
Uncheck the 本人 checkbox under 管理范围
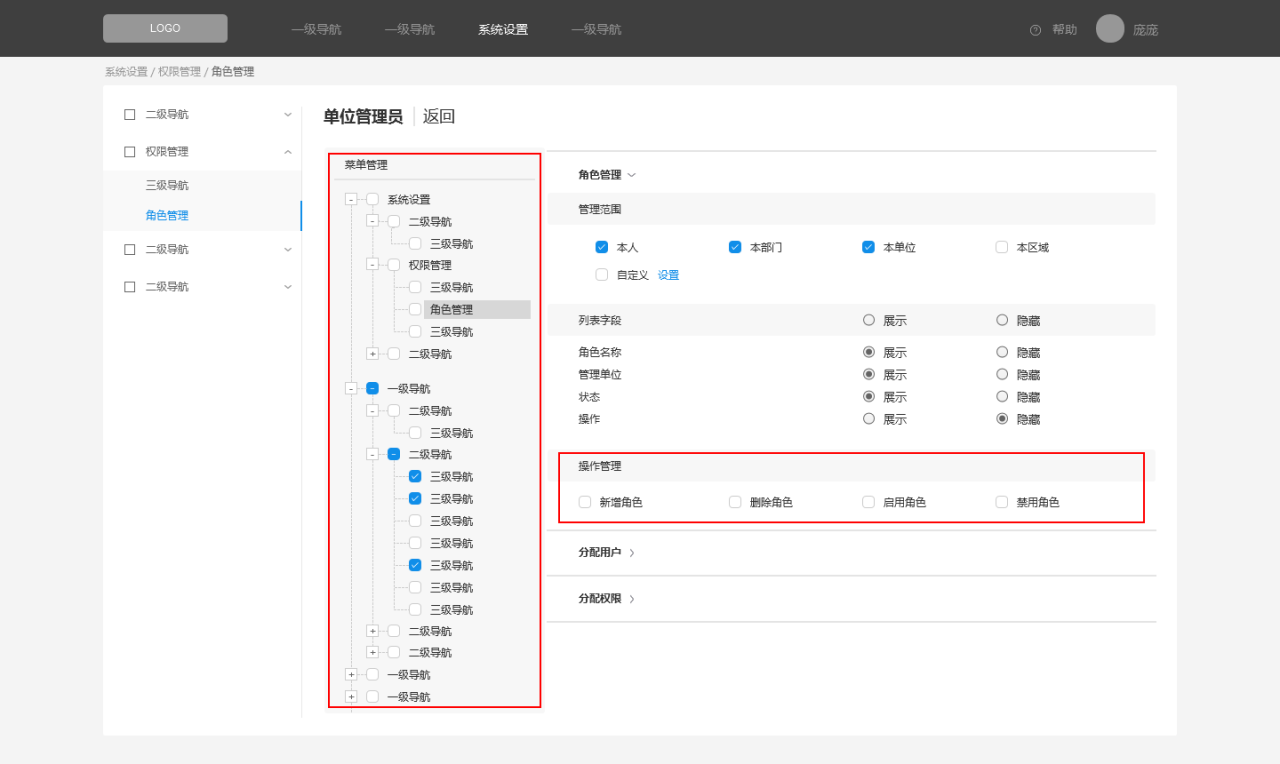(x=601, y=247)
